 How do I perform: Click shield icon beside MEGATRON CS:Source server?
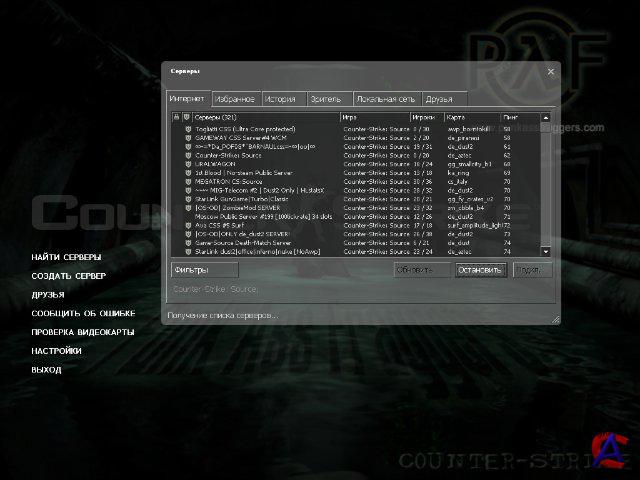coord(187,182)
